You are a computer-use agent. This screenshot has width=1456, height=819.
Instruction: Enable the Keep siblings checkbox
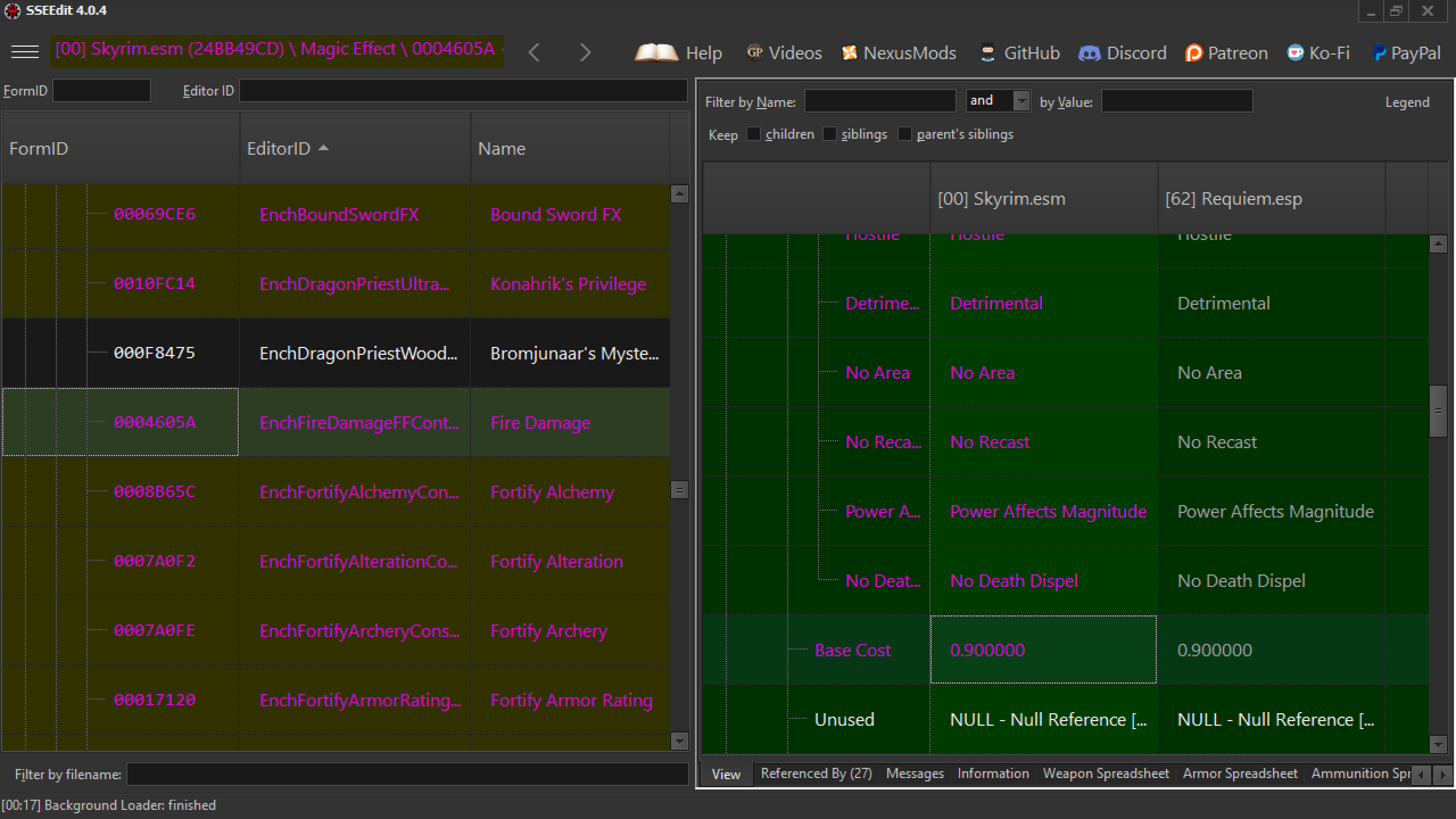click(830, 134)
